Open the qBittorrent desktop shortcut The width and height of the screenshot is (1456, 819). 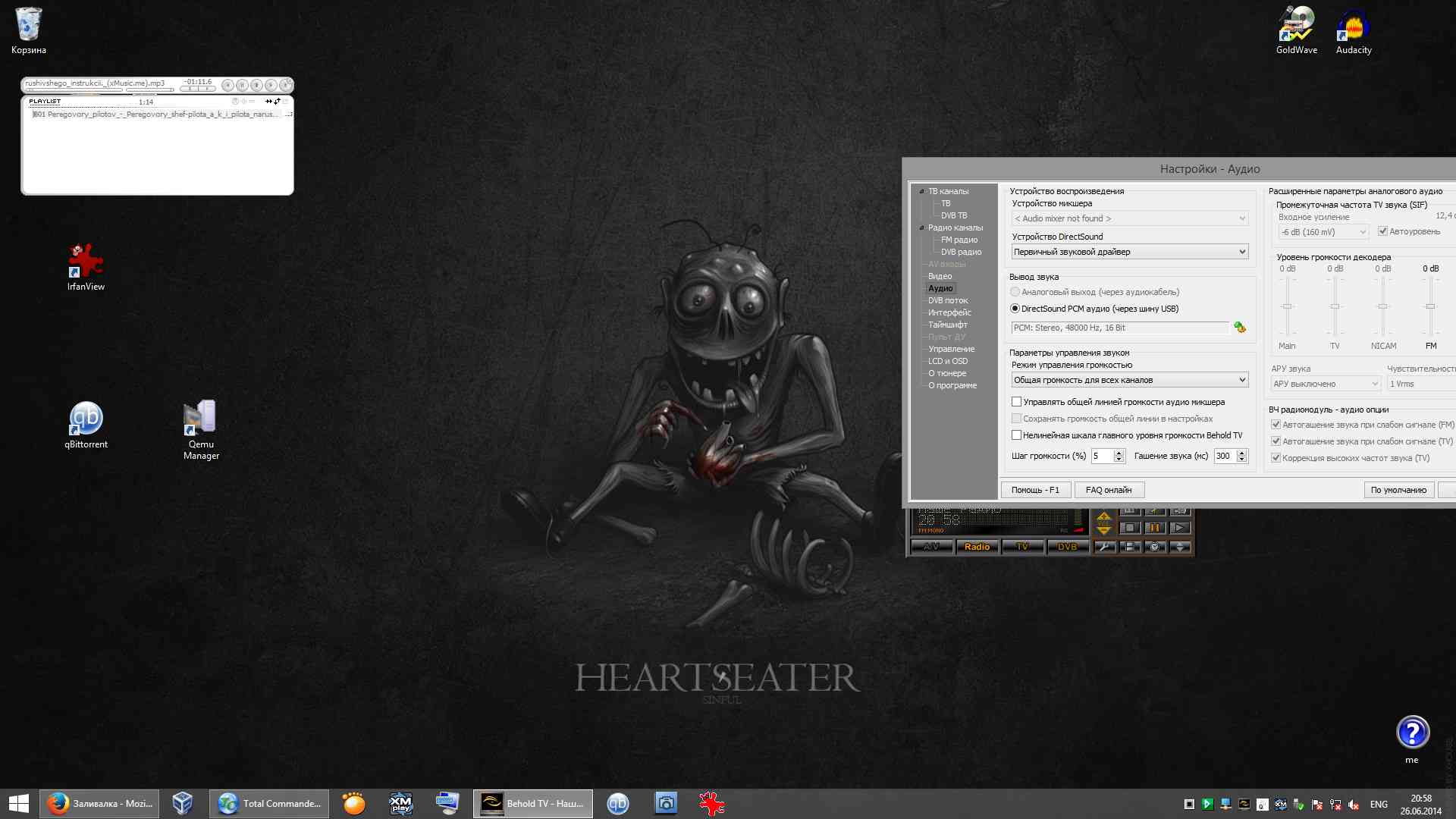[86, 425]
